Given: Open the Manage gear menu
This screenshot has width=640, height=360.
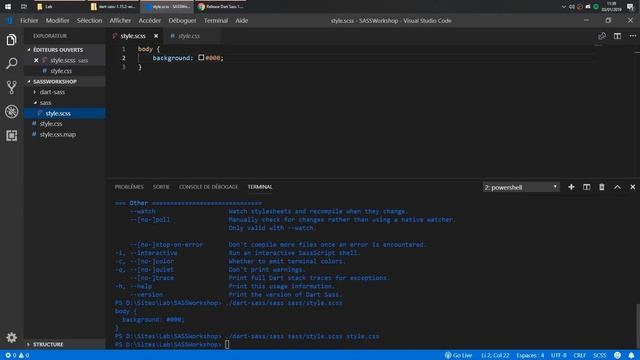Looking at the screenshot, I should pos(11,338).
